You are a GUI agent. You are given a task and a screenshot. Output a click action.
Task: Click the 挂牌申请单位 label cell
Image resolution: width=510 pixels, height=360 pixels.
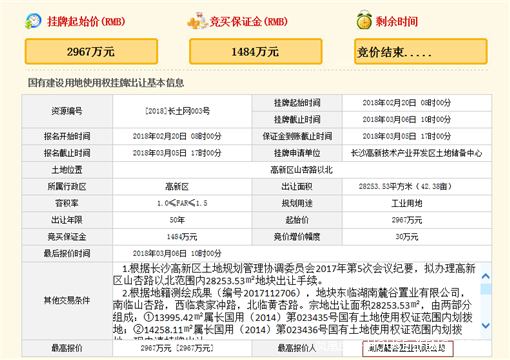[x=297, y=153]
